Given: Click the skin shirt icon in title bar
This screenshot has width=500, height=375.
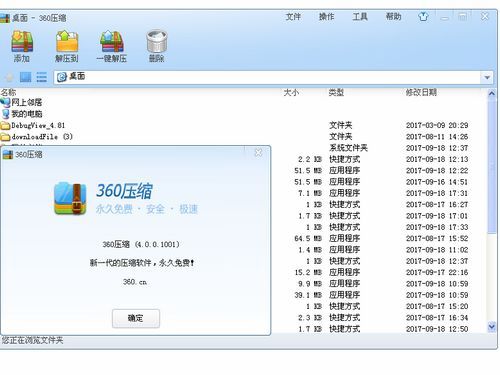Looking at the screenshot, I should click(423, 16).
